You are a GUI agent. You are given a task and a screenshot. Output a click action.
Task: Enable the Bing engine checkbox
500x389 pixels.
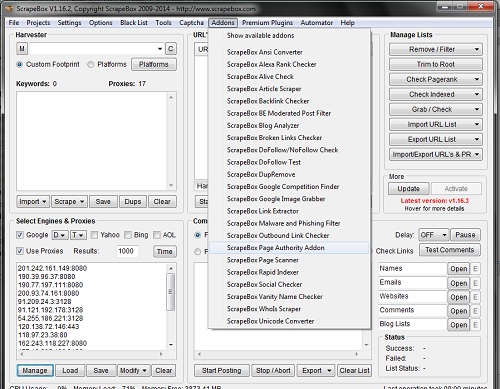[128, 235]
